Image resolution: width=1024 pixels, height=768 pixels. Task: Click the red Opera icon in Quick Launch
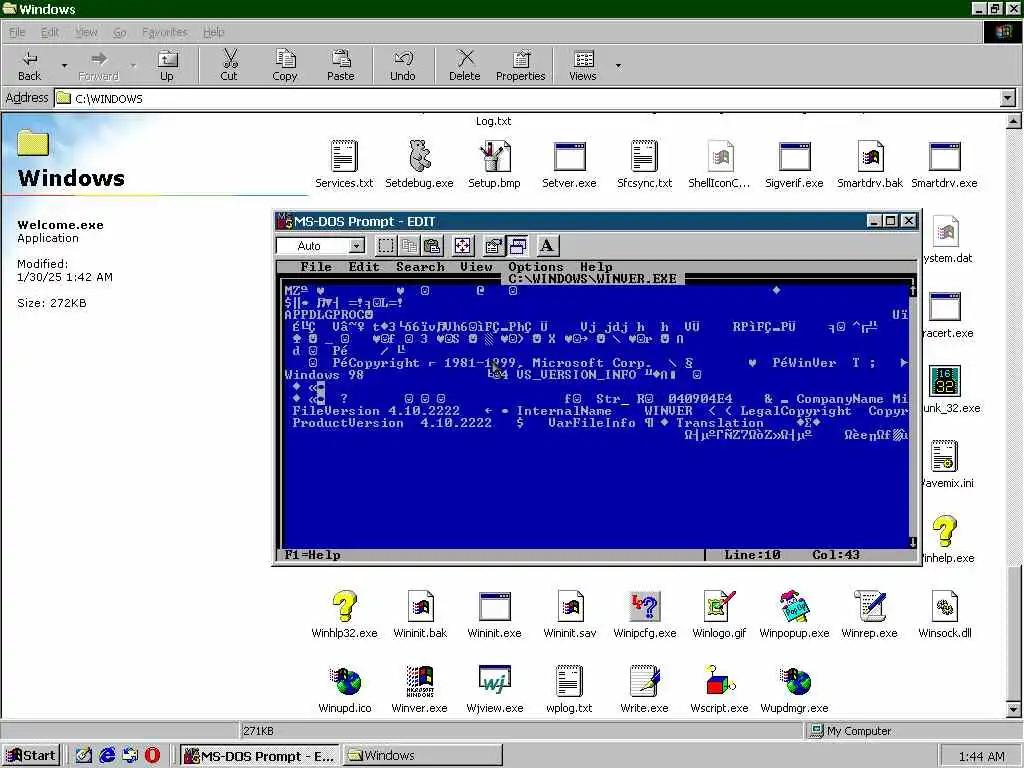[x=152, y=756]
